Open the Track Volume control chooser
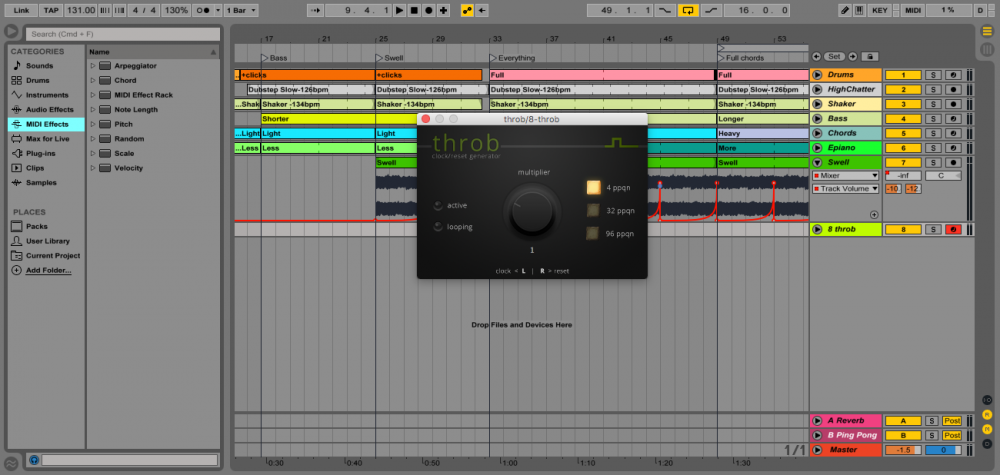Screen dimensions: 1000x475 click(x=845, y=189)
